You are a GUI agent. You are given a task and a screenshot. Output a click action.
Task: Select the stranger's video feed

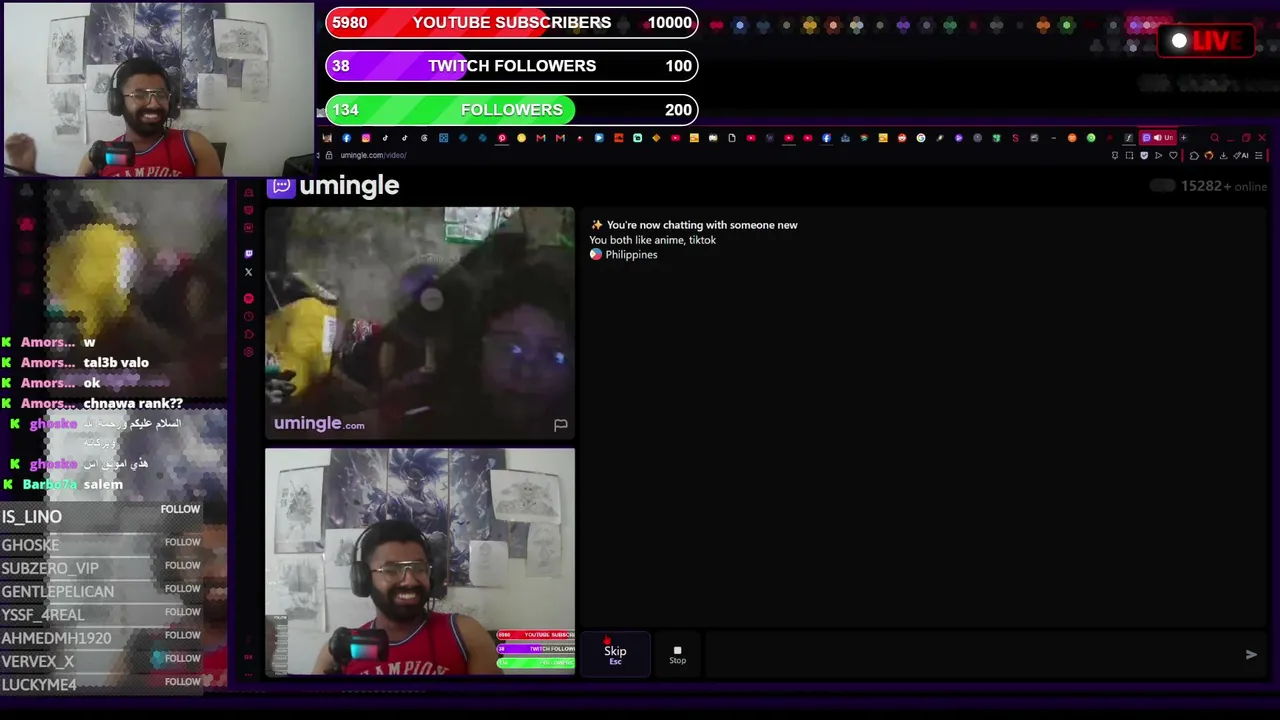(x=420, y=322)
